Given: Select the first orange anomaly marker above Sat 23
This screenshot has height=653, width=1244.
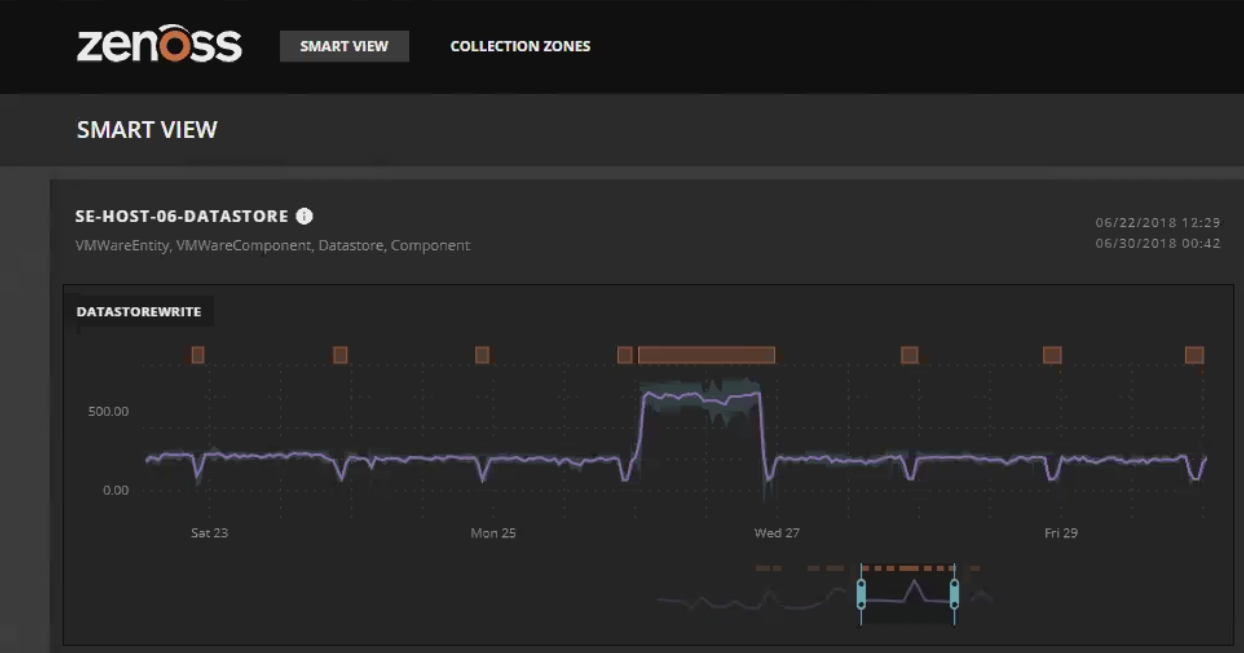Looking at the screenshot, I should (198, 355).
